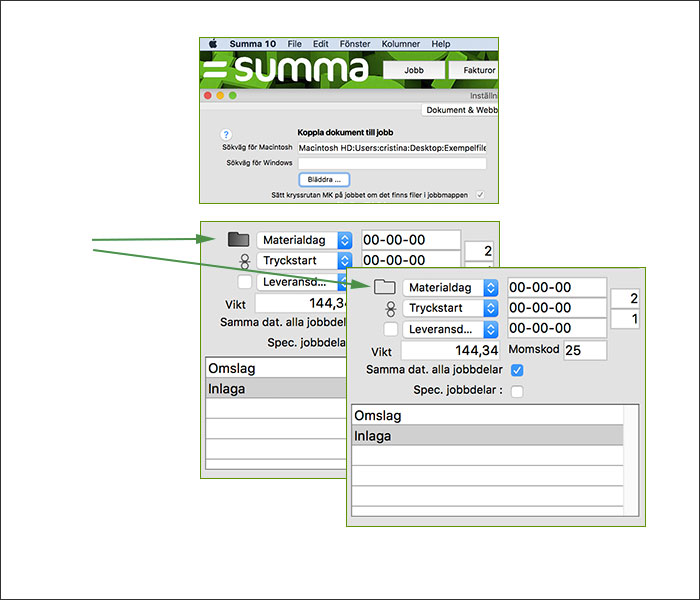Open Leveransd... dropdown in back panel
This screenshot has width=700, height=600.
pos(302,282)
